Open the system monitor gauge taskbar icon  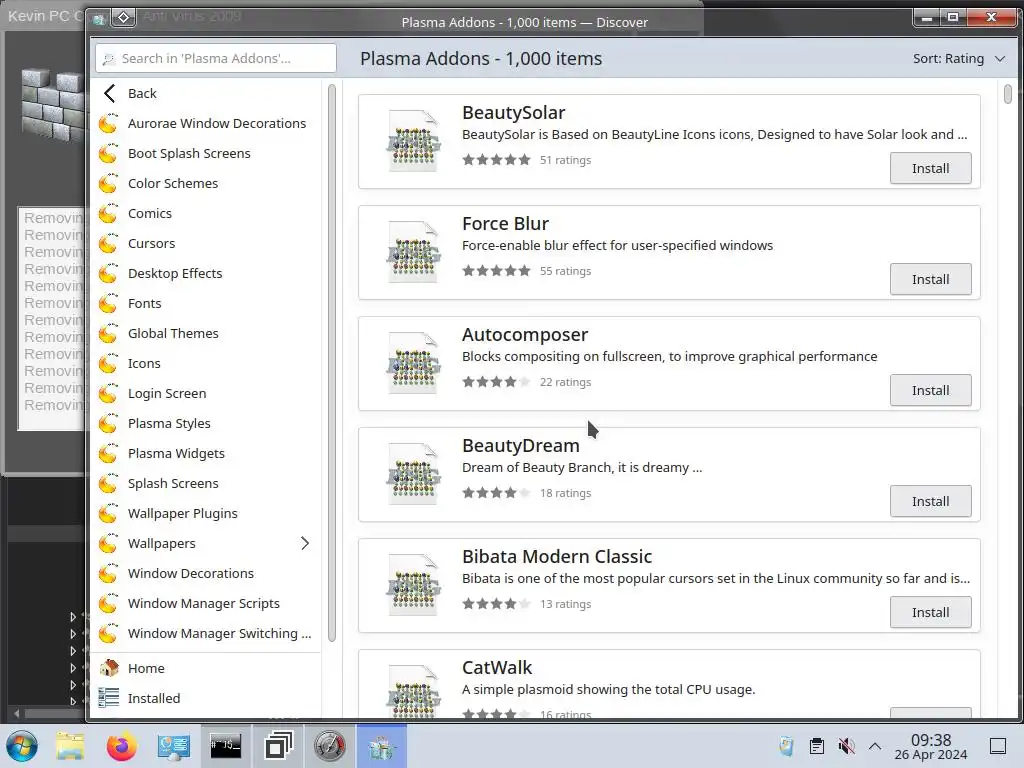pyautogui.click(x=329, y=746)
